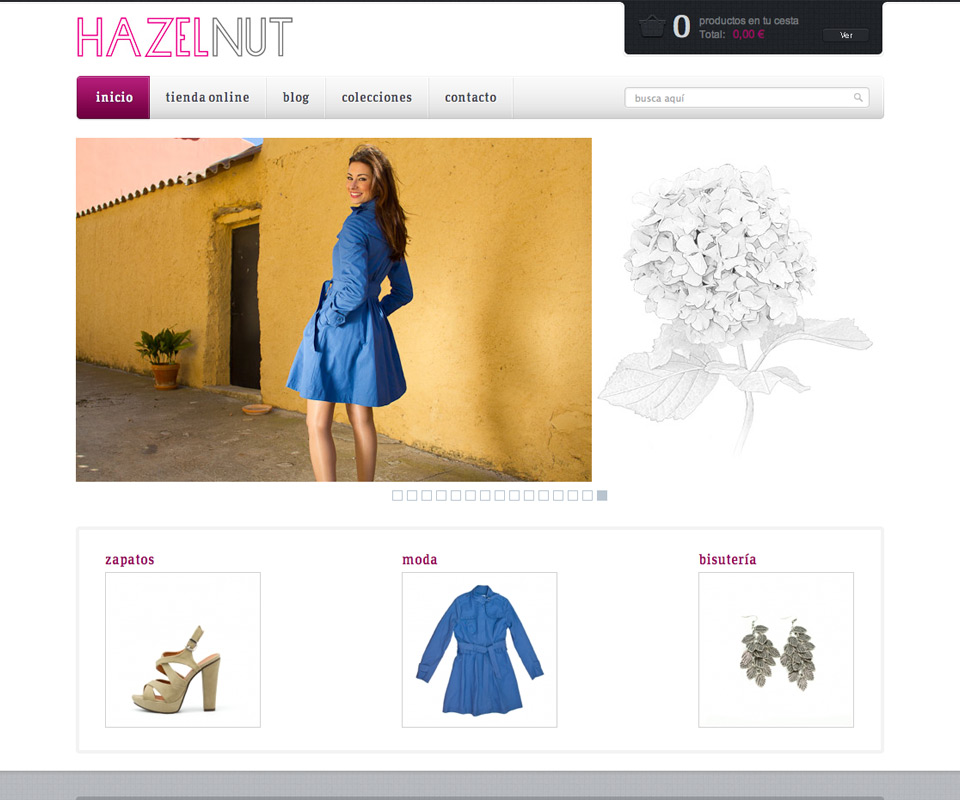Open the colecciones menu item

(377, 98)
